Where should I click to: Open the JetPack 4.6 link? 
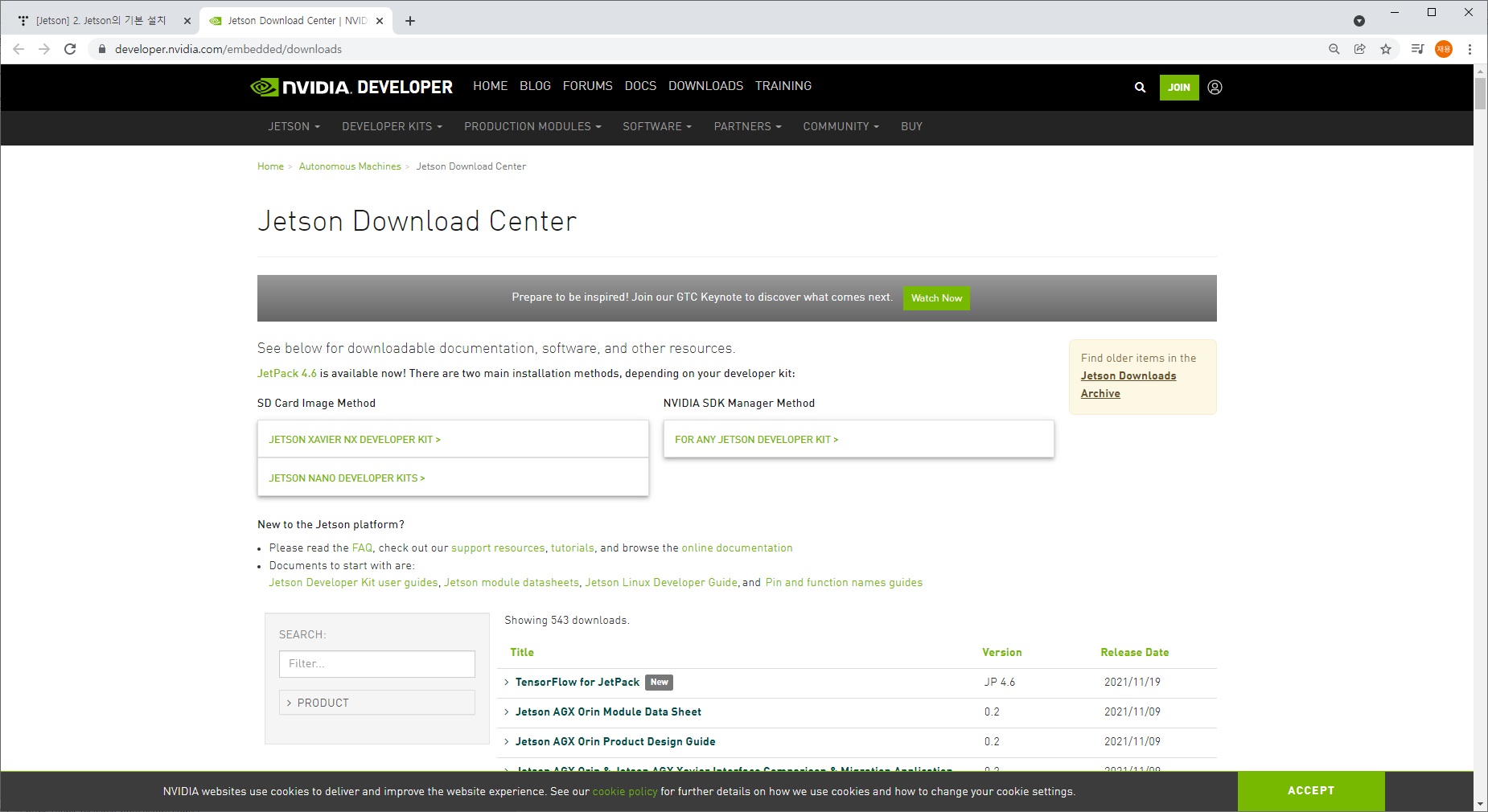(287, 373)
